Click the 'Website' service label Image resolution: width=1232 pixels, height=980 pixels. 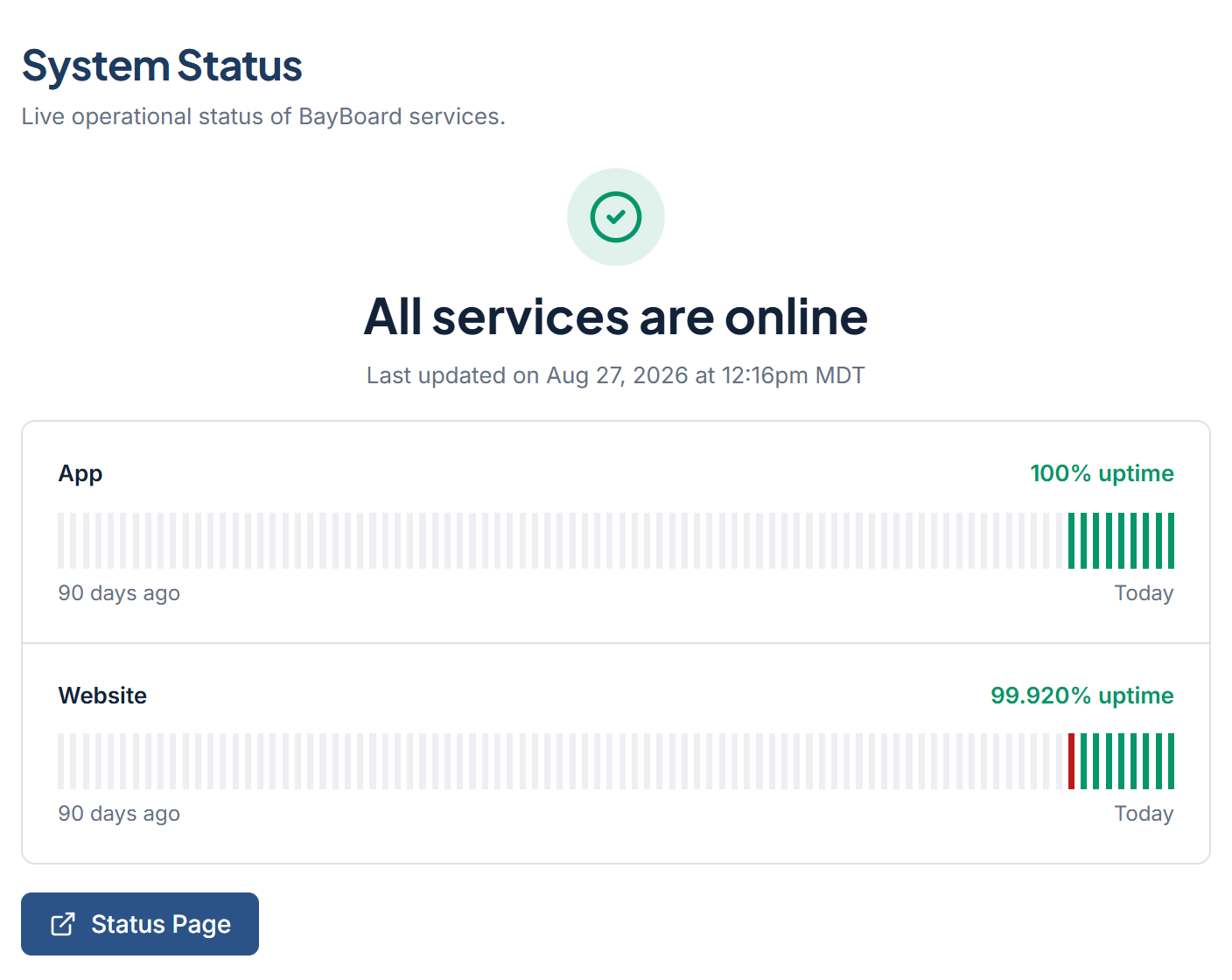(x=102, y=696)
